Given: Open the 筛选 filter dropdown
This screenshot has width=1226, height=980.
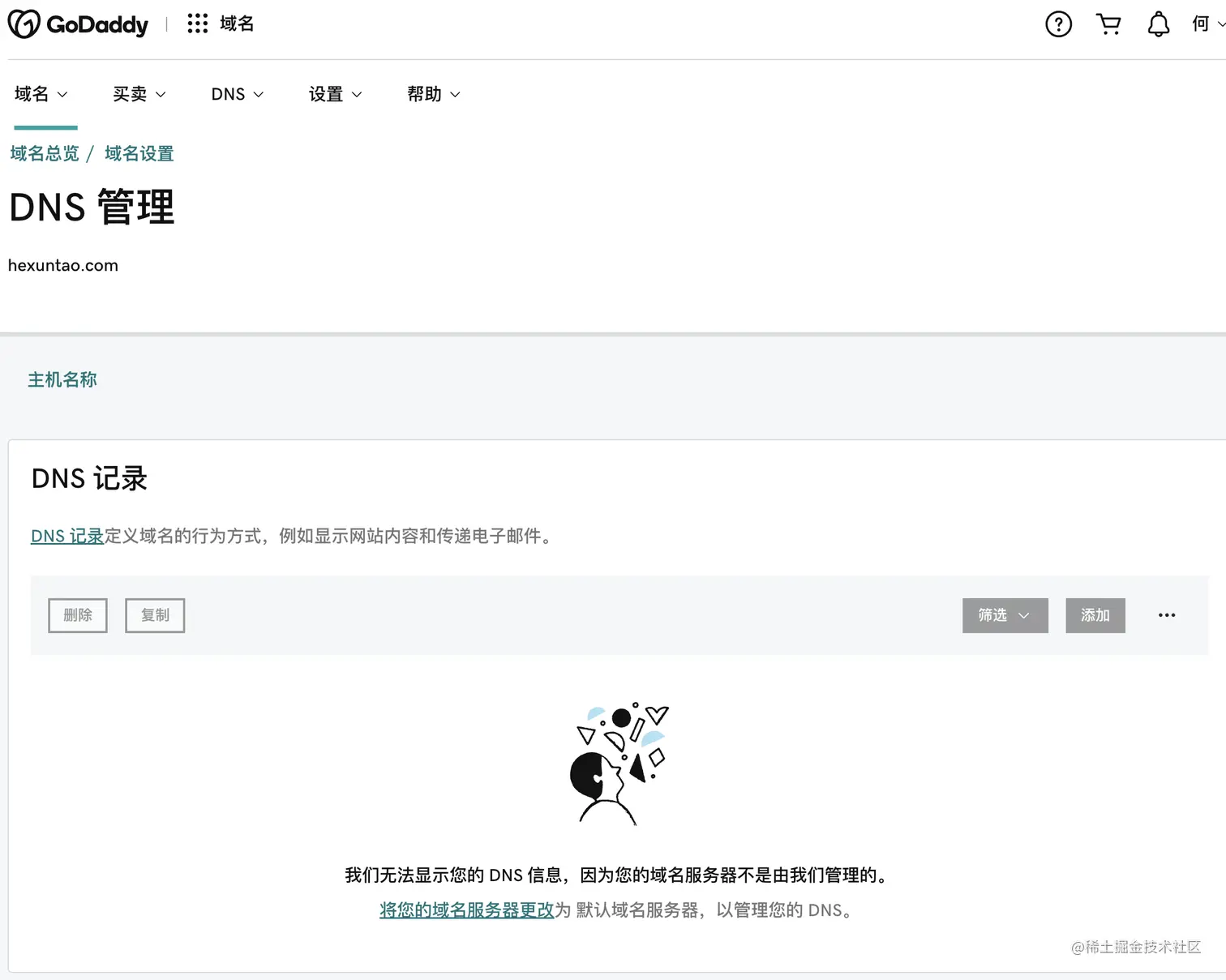Looking at the screenshot, I should coord(1005,615).
